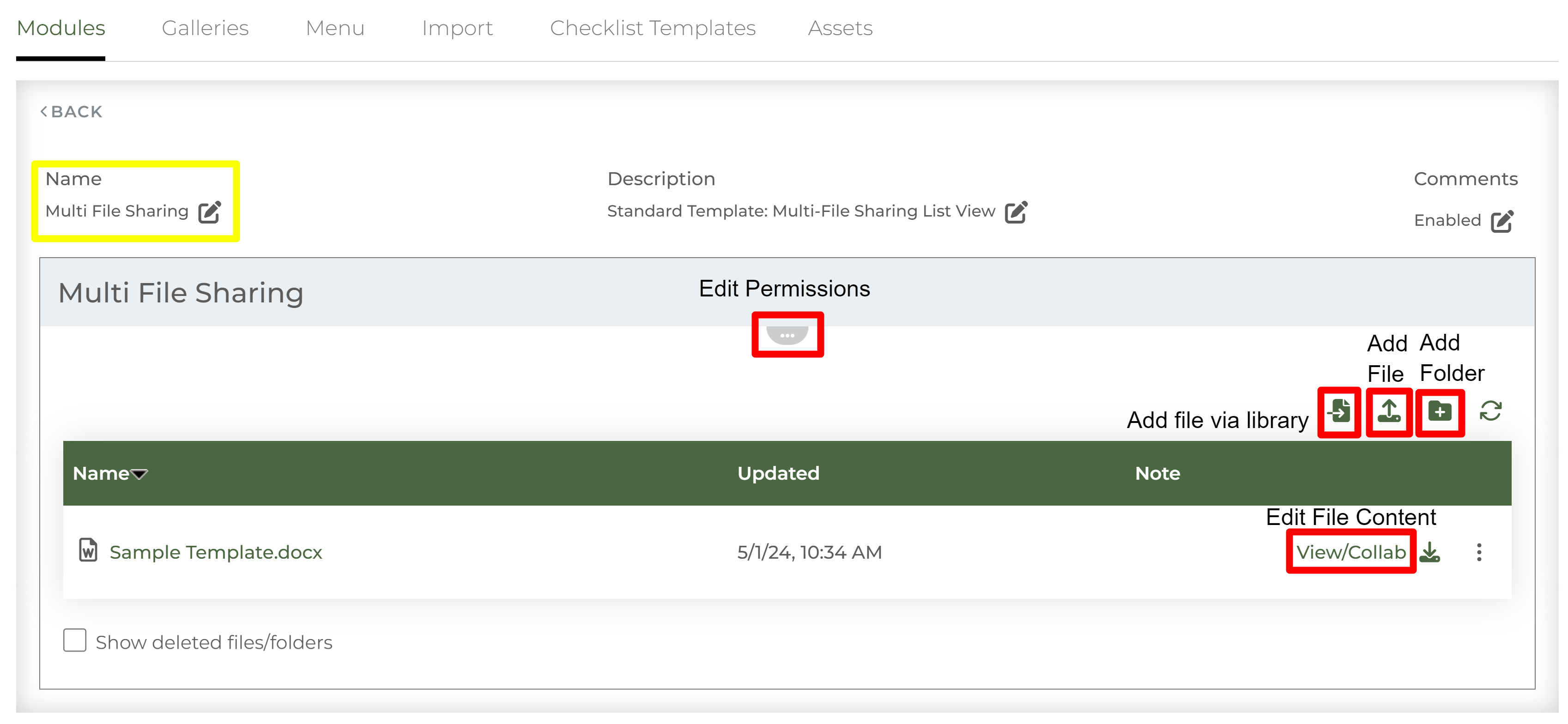This screenshot has height=724, width=1568.
Task: Open the Sample Template.docx file link
Action: click(216, 552)
